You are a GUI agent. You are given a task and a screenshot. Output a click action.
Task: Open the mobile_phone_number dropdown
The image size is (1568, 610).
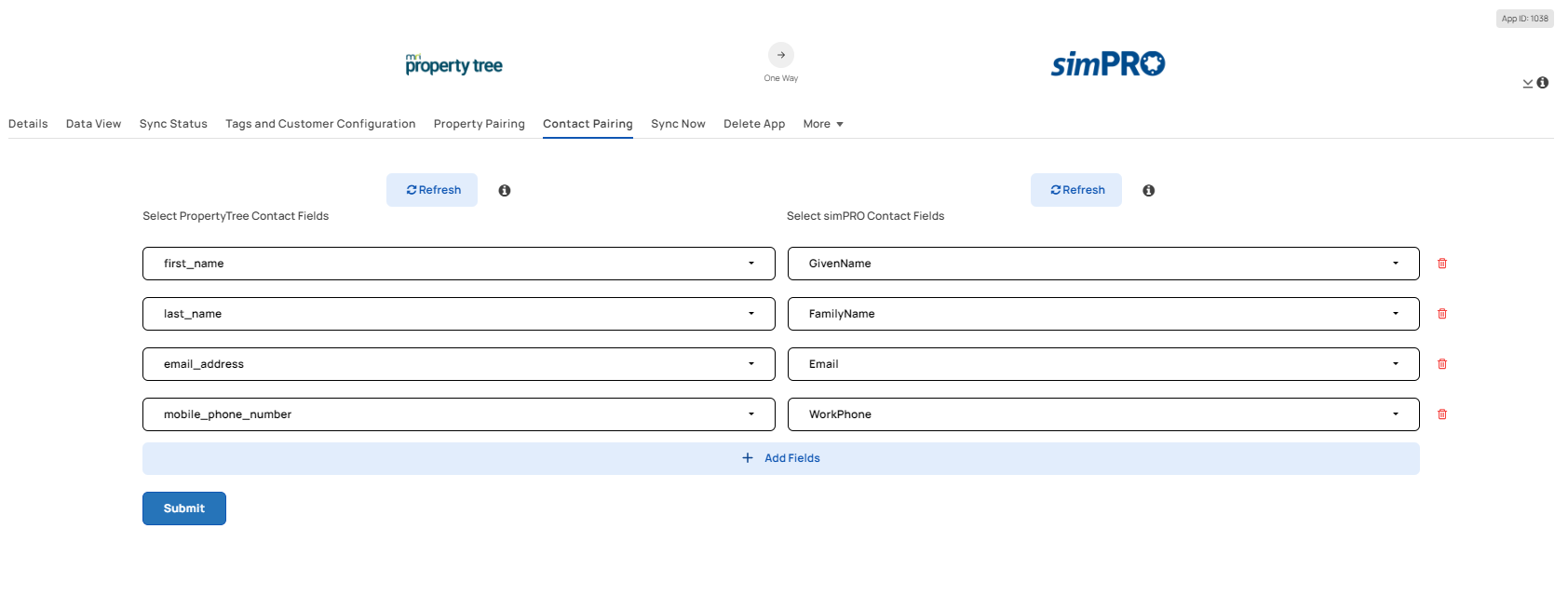[x=459, y=414]
